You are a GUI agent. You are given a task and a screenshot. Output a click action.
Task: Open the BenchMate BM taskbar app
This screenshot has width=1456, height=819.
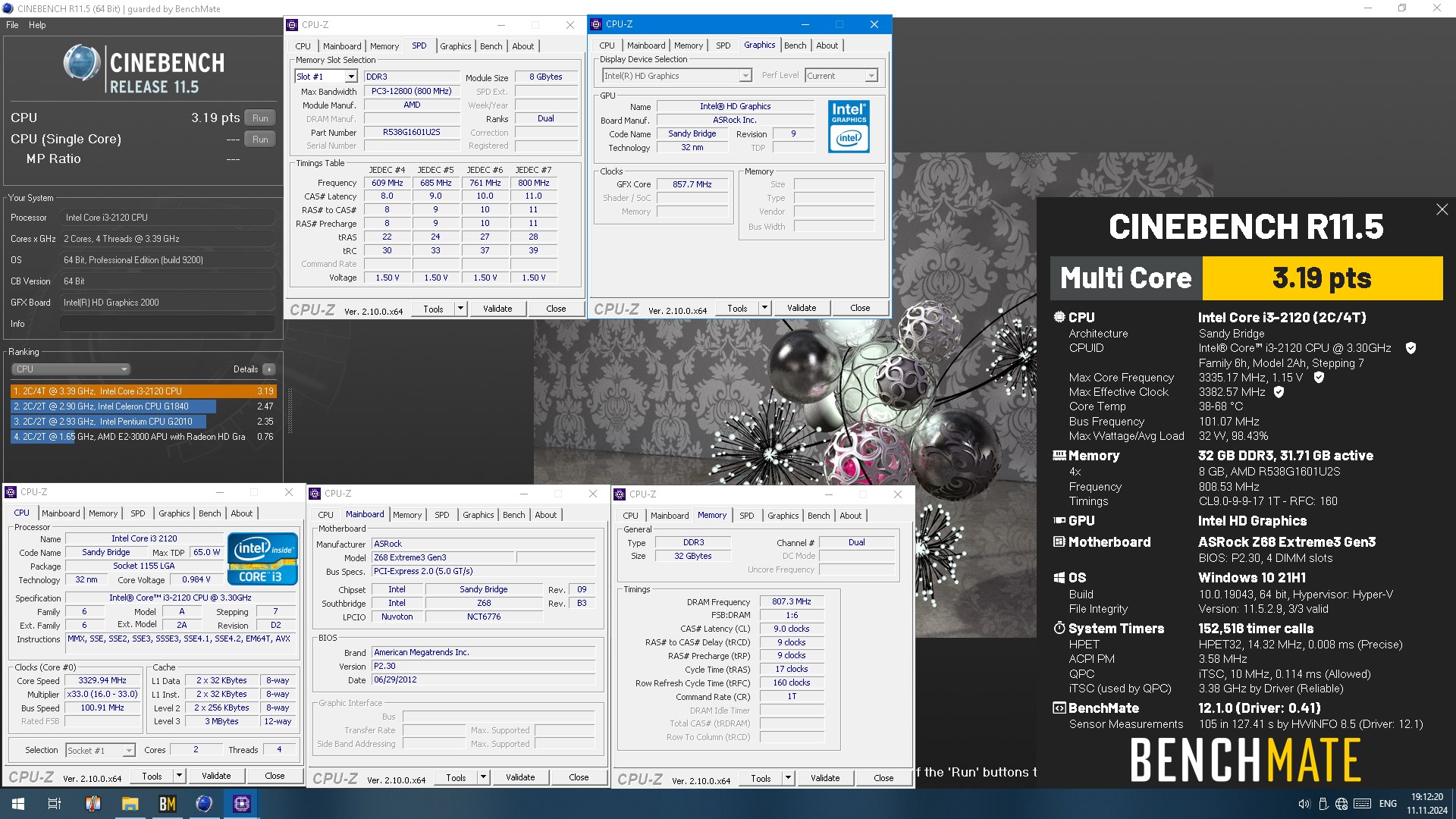coord(167,804)
